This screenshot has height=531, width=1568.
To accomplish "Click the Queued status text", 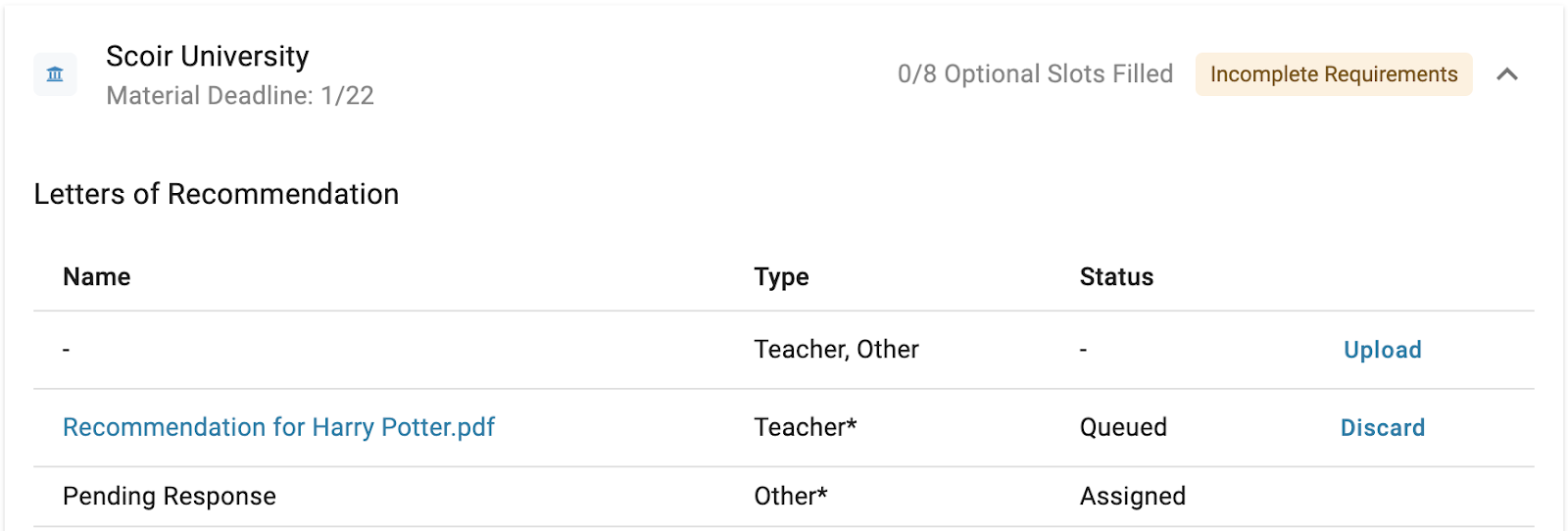I will pyautogui.click(x=1123, y=428).
